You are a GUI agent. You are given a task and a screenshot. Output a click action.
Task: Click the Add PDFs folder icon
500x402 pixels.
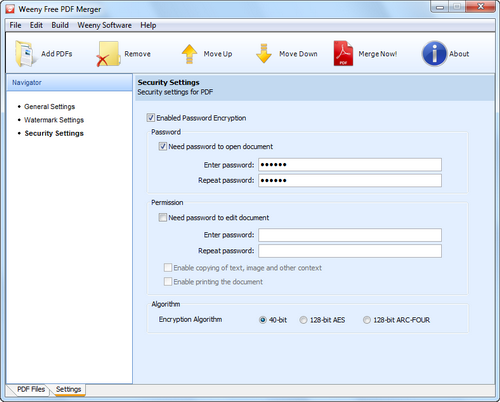[24, 54]
